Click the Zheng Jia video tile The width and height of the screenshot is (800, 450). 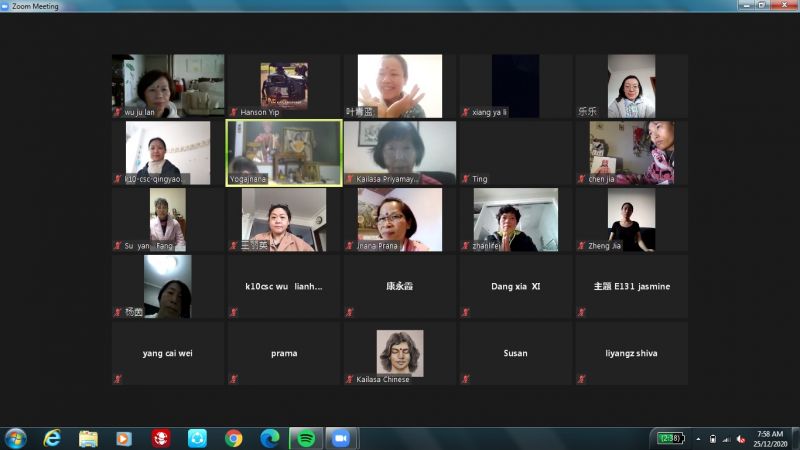(631, 219)
